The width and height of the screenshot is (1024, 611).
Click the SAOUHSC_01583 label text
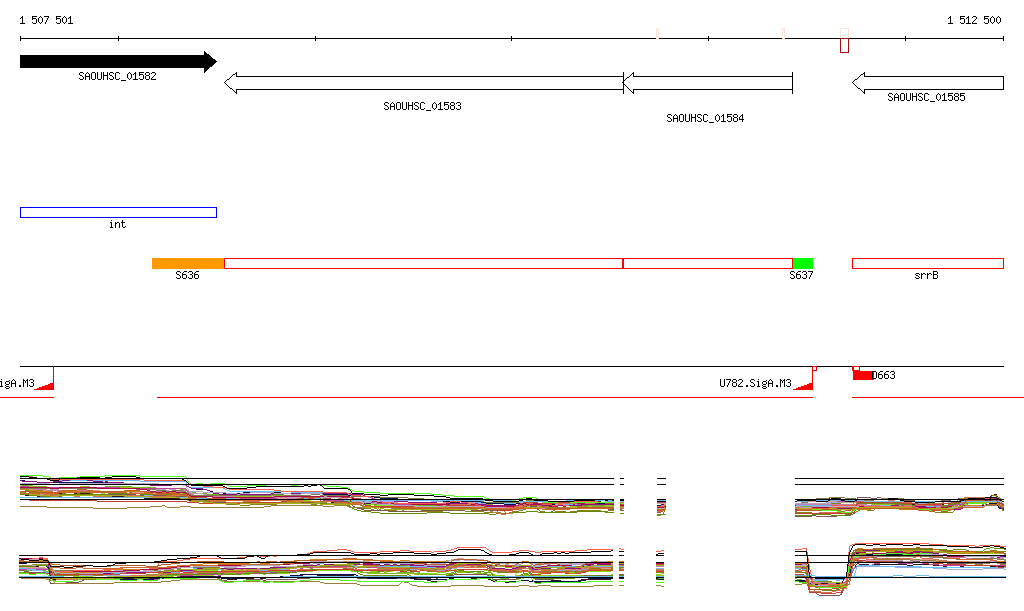point(423,106)
